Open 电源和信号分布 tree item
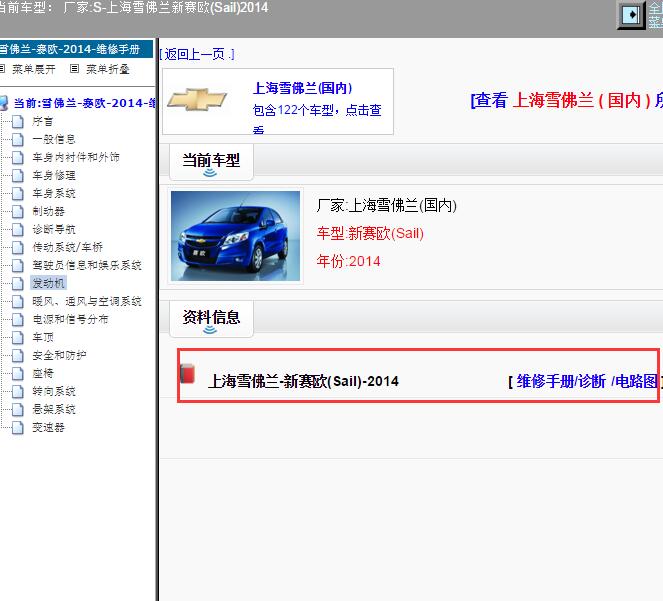Viewport: 663px width, 601px height. pyautogui.click(x=70, y=320)
